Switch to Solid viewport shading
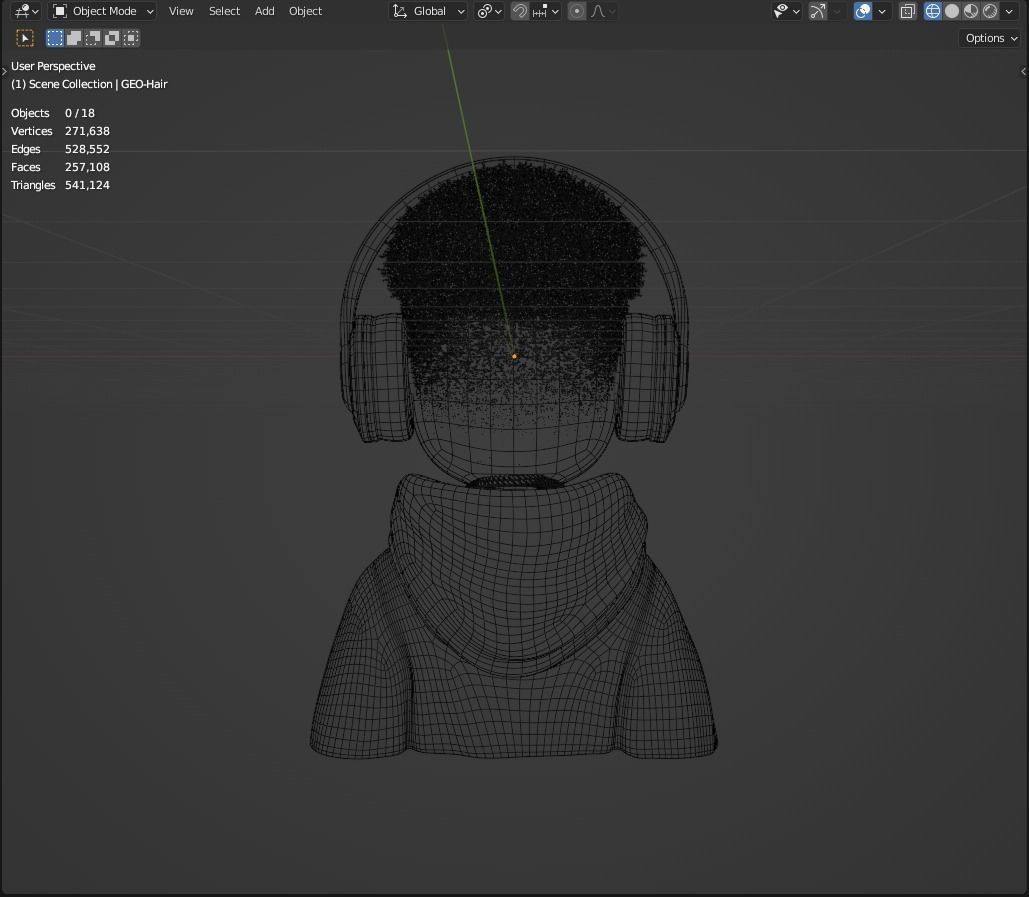Viewport: 1029px width, 897px height. click(x=952, y=11)
